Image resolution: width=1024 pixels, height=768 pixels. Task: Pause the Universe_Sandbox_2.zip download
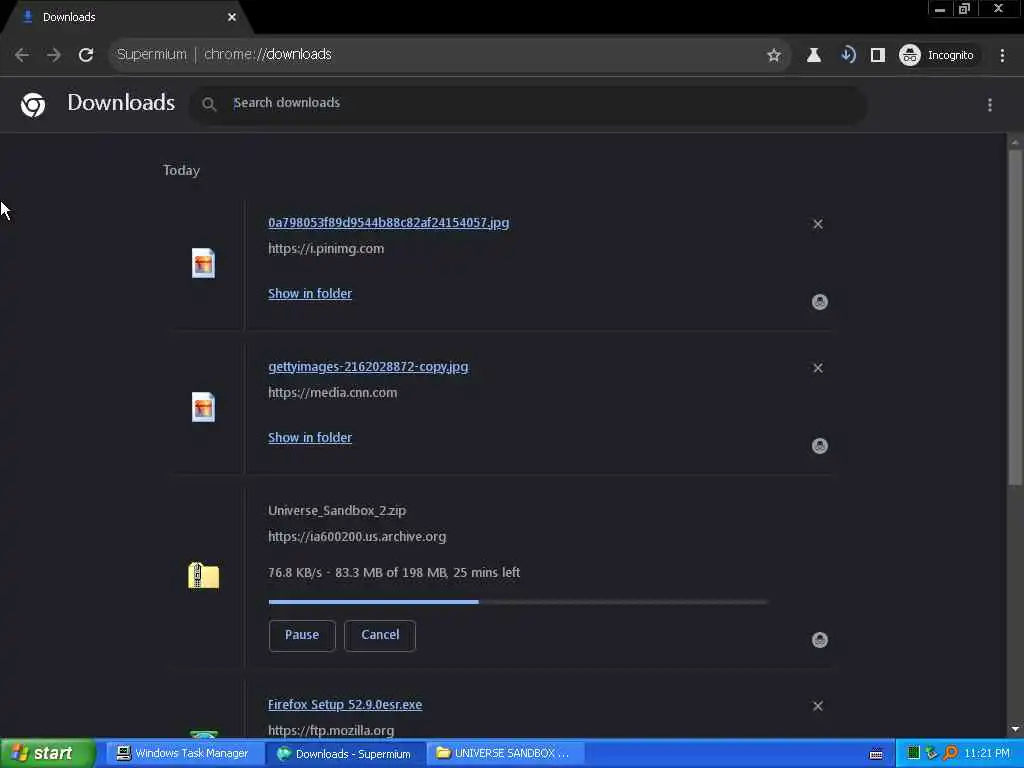(302, 635)
